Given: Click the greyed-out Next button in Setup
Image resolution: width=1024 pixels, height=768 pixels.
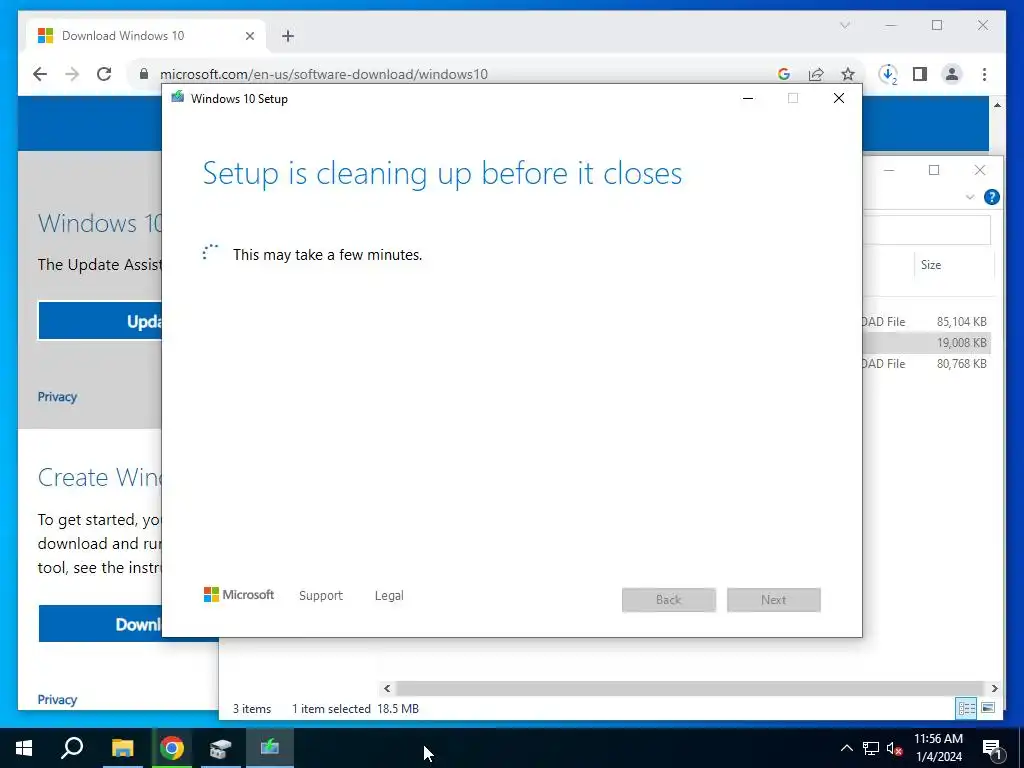Looking at the screenshot, I should 774,600.
